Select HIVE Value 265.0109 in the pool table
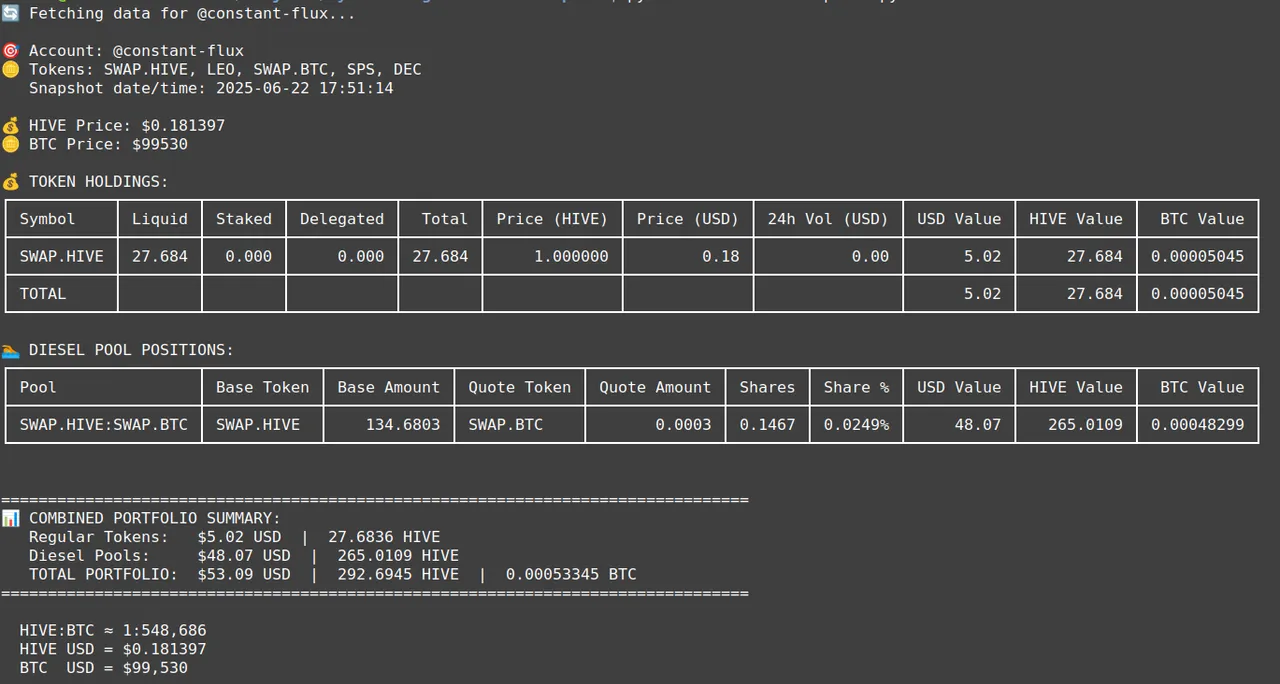1280x684 pixels. tap(1085, 424)
